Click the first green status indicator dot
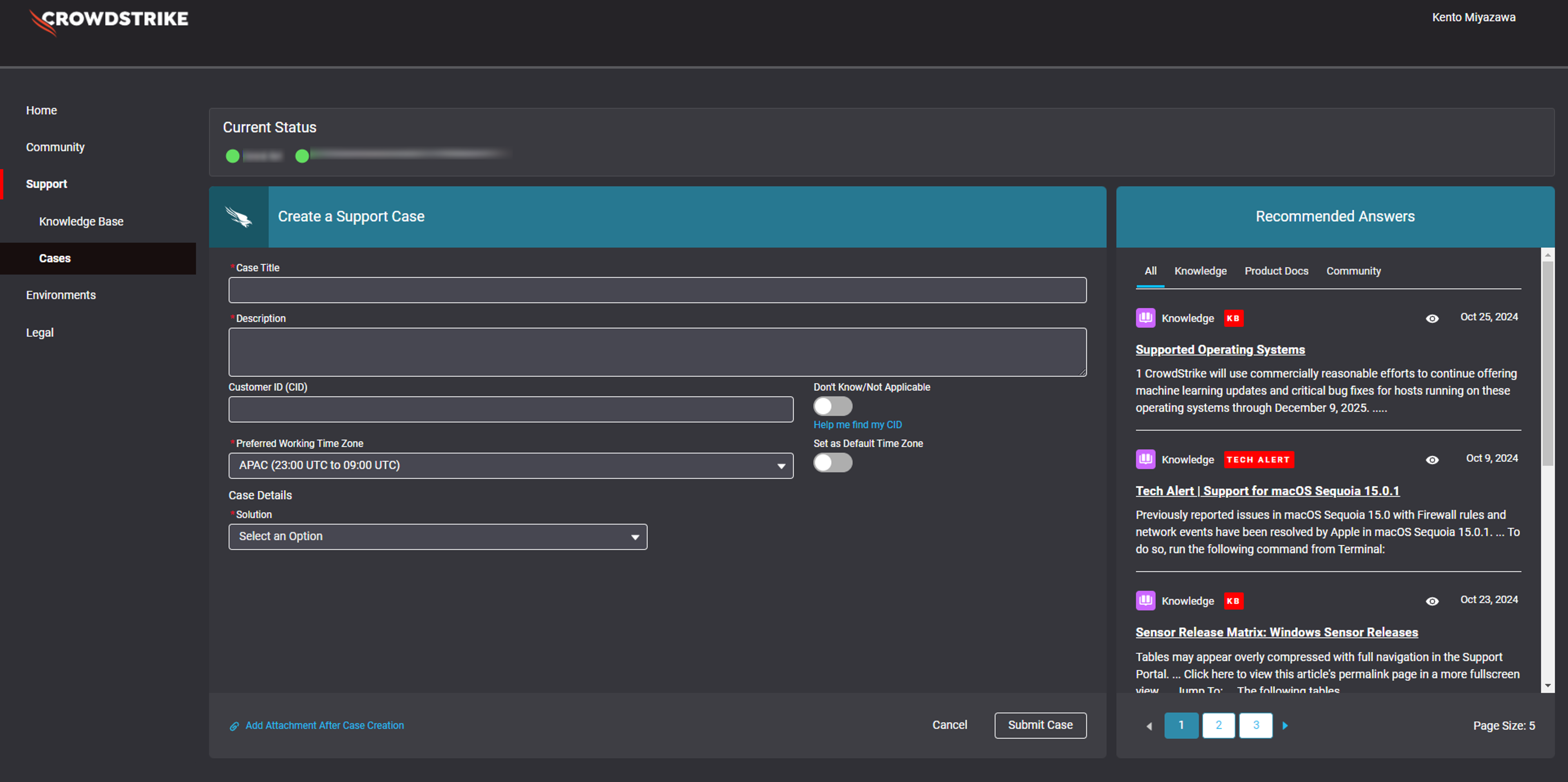Screen dimensions: 1568x782 pyautogui.click(x=233, y=156)
